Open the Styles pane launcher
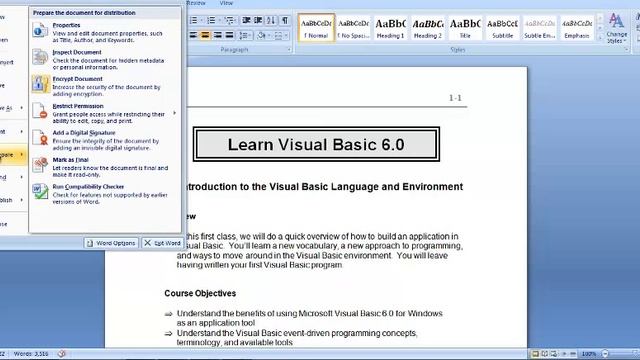This screenshot has width=640, height=360. click(627, 50)
